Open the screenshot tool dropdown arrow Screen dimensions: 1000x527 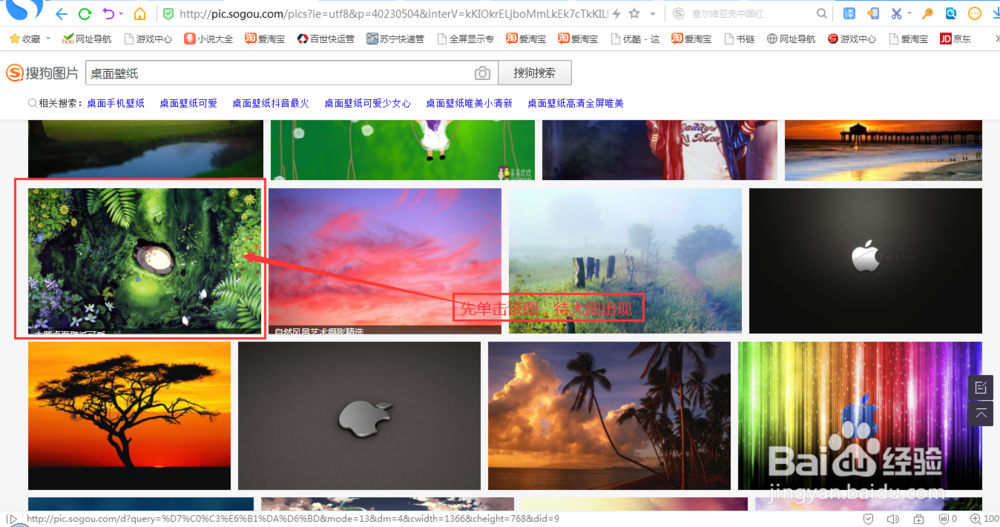[x=909, y=13]
